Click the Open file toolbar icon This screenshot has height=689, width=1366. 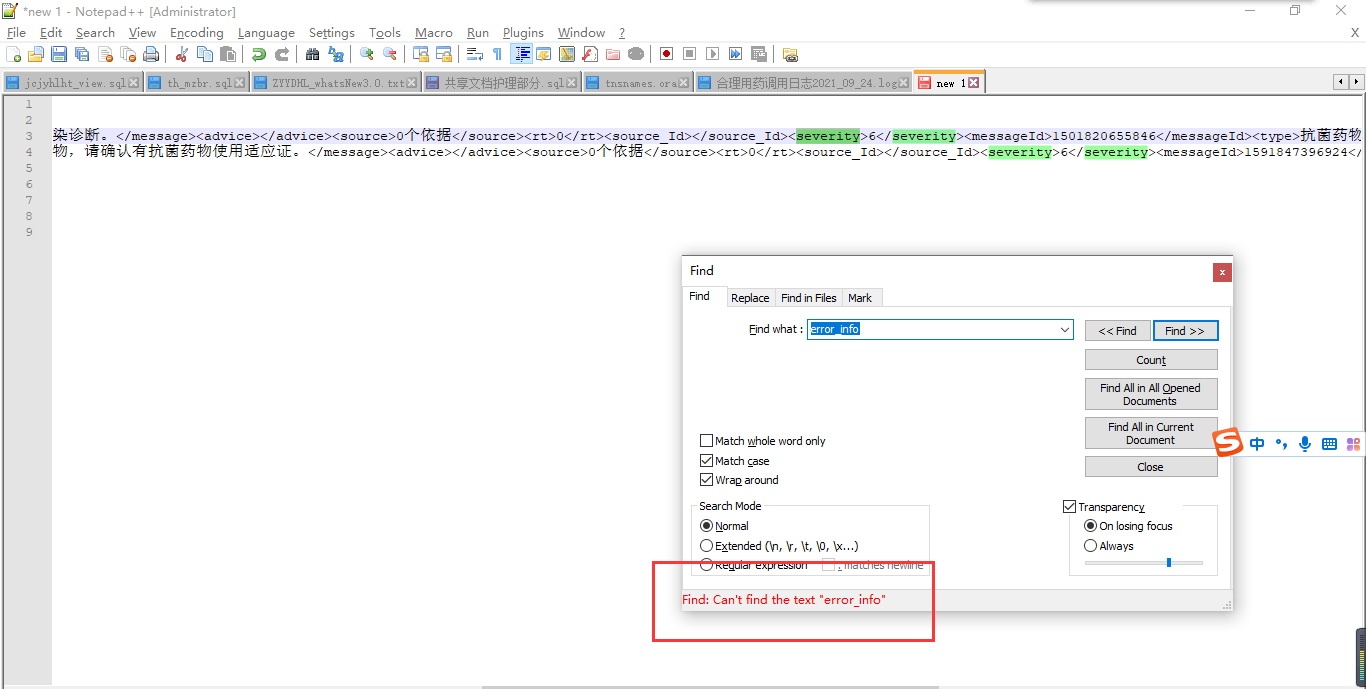click(x=36, y=54)
